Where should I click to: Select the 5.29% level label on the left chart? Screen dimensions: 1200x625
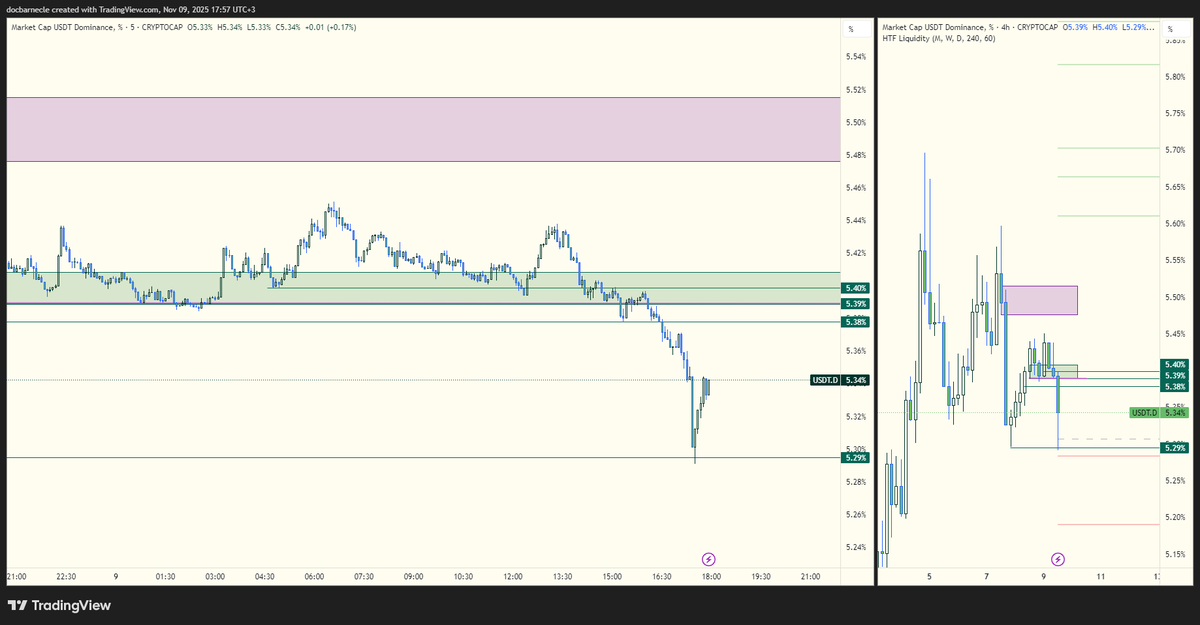[x=855, y=457]
